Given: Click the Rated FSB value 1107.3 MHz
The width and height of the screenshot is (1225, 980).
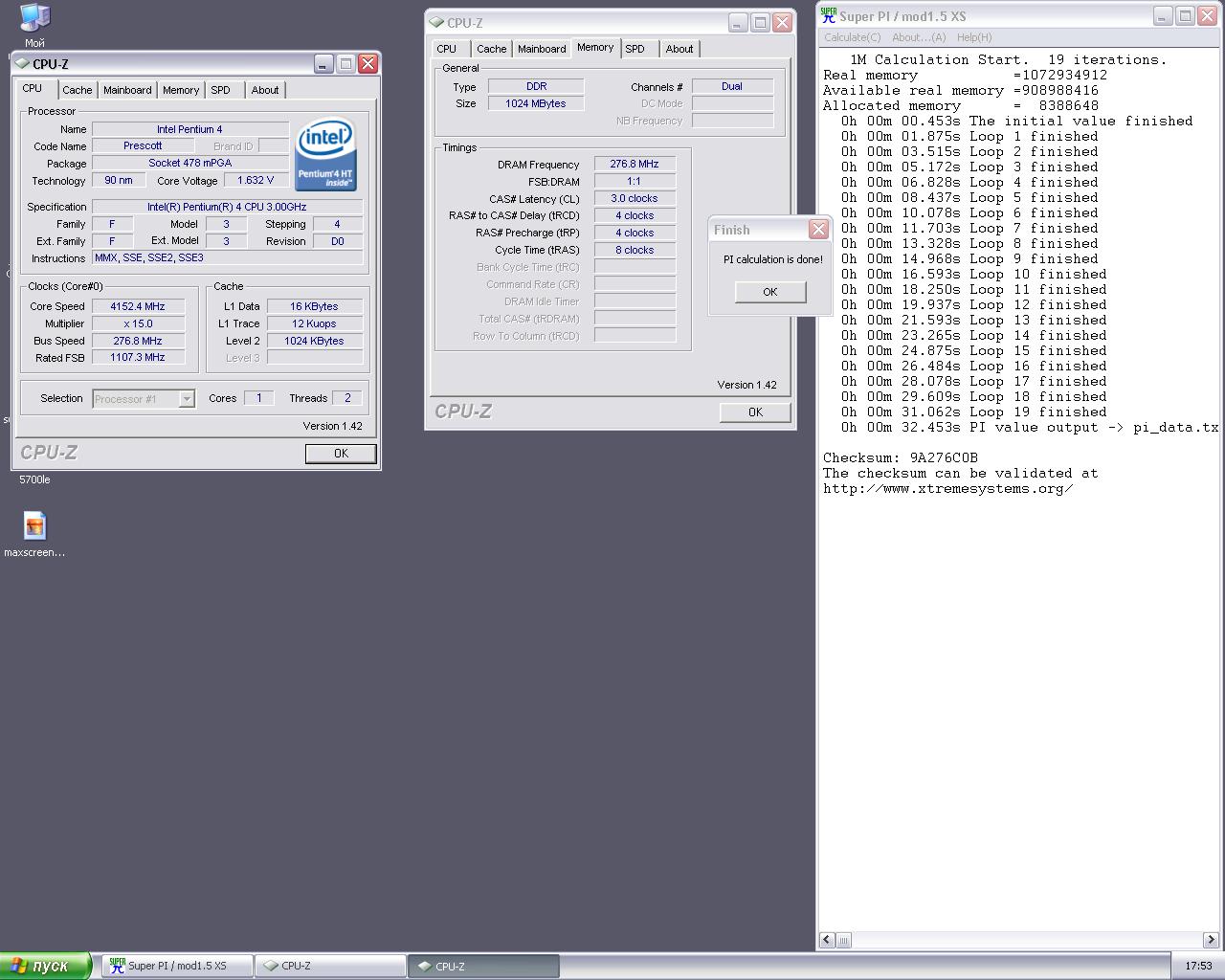Looking at the screenshot, I should pos(139,358).
